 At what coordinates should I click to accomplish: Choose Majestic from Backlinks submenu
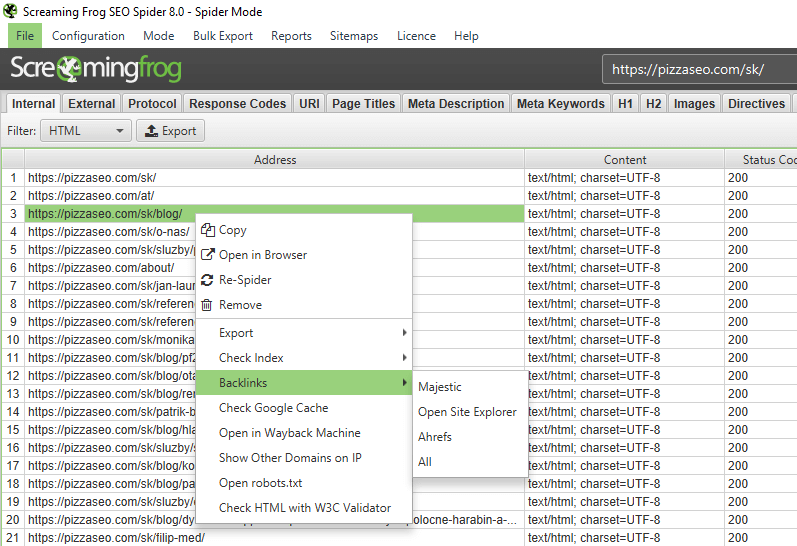(470, 387)
